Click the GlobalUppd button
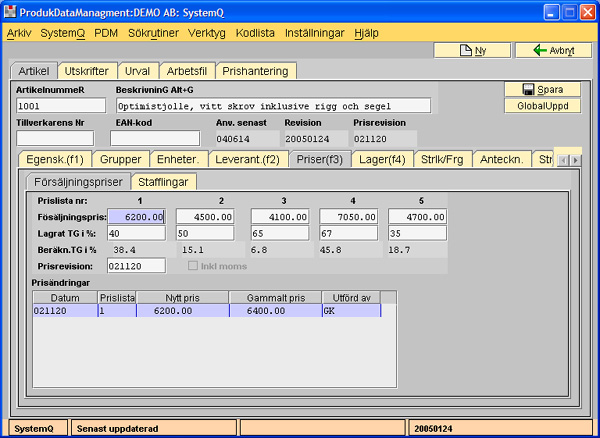This screenshot has height=438, width=600. point(543,106)
